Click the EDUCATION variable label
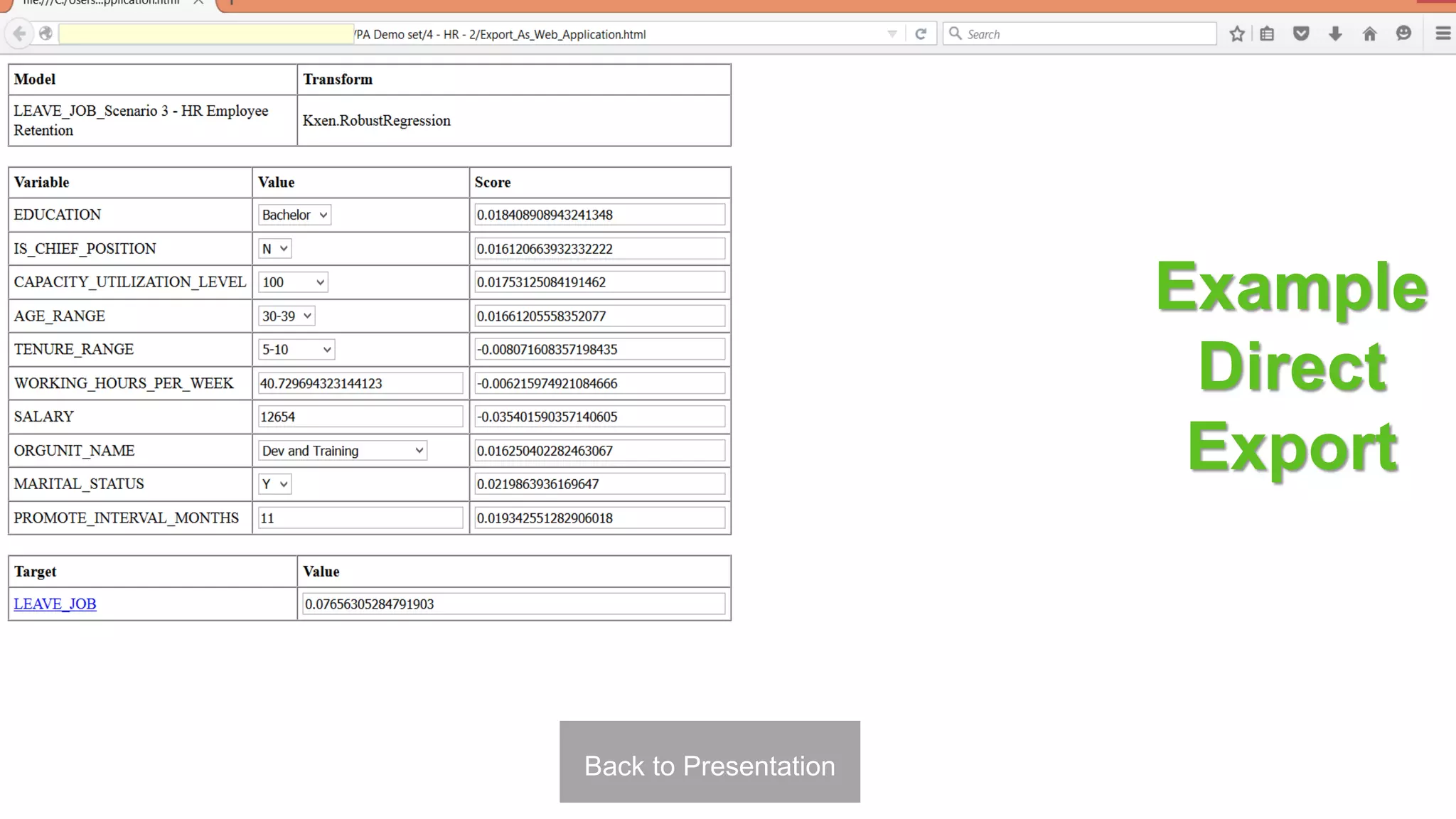1456x819 pixels. (58, 215)
